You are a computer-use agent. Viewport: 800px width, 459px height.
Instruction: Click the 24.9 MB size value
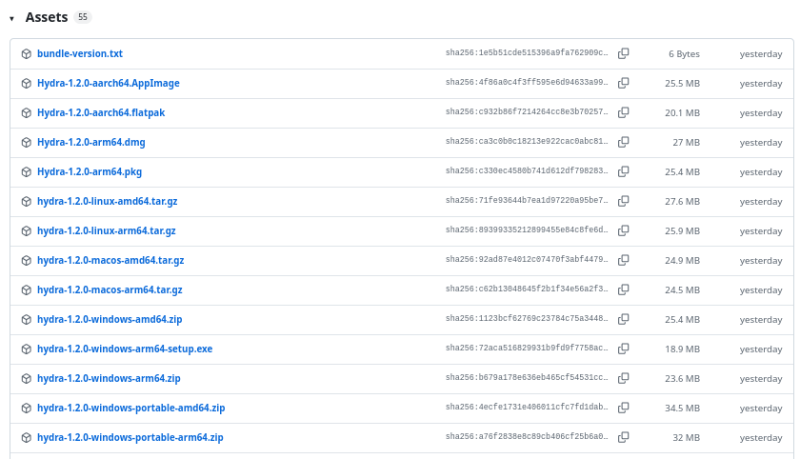[682, 261]
